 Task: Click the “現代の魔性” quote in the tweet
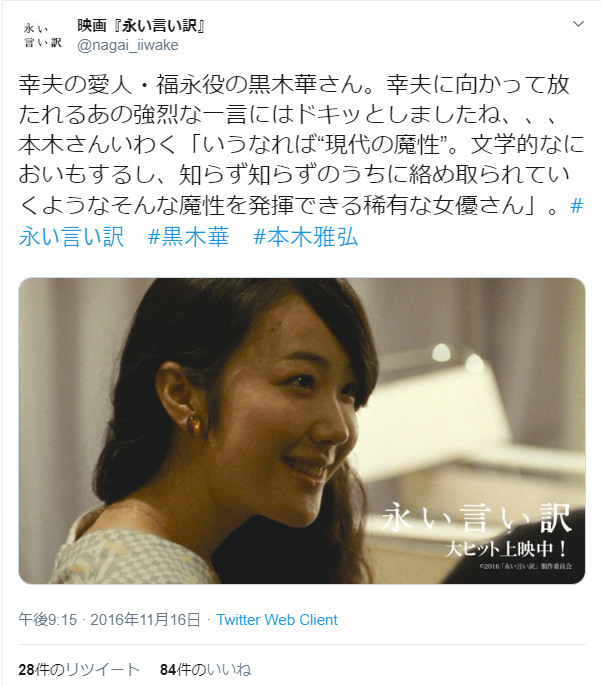click(x=384, y=145)
